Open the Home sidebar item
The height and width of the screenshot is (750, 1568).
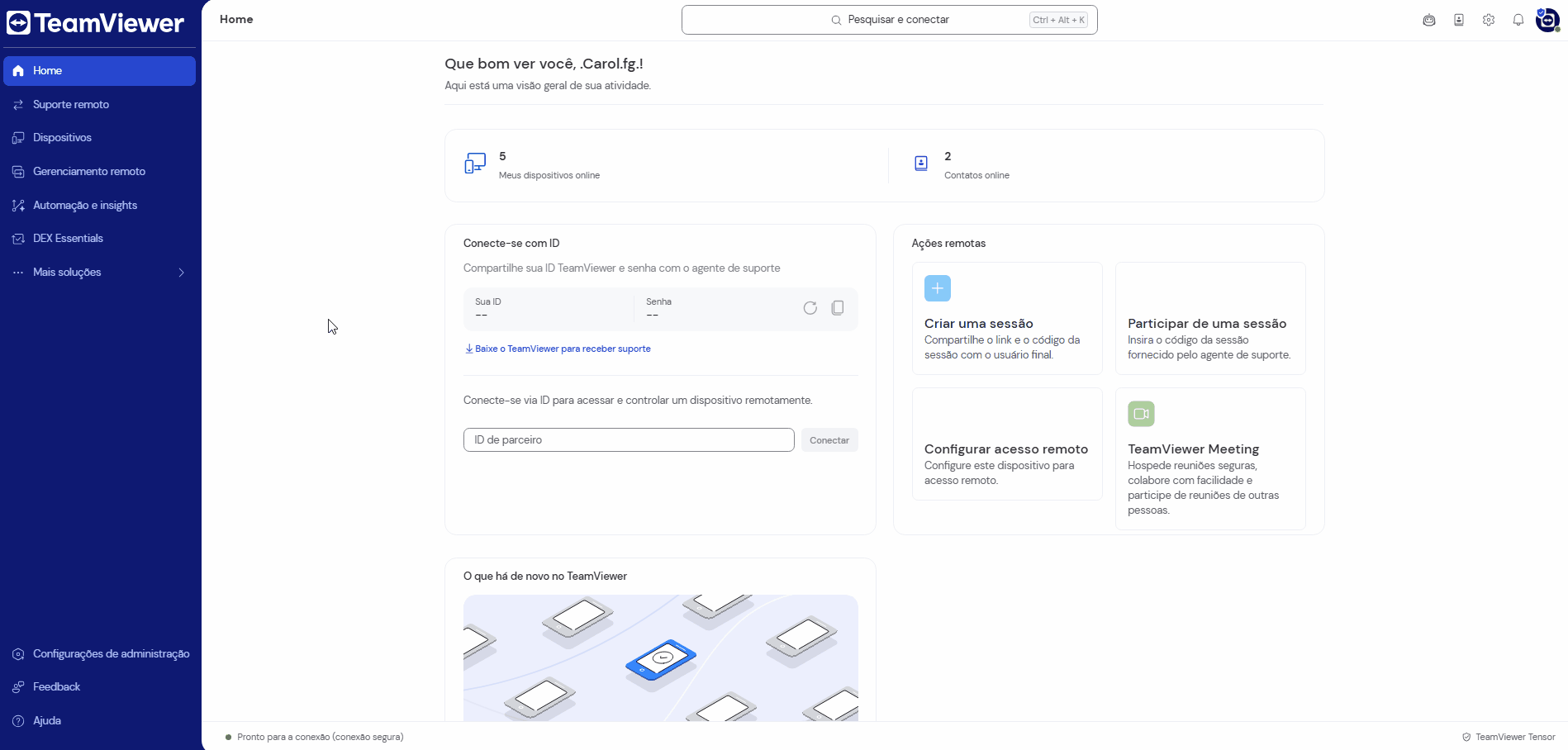[99, 71]
